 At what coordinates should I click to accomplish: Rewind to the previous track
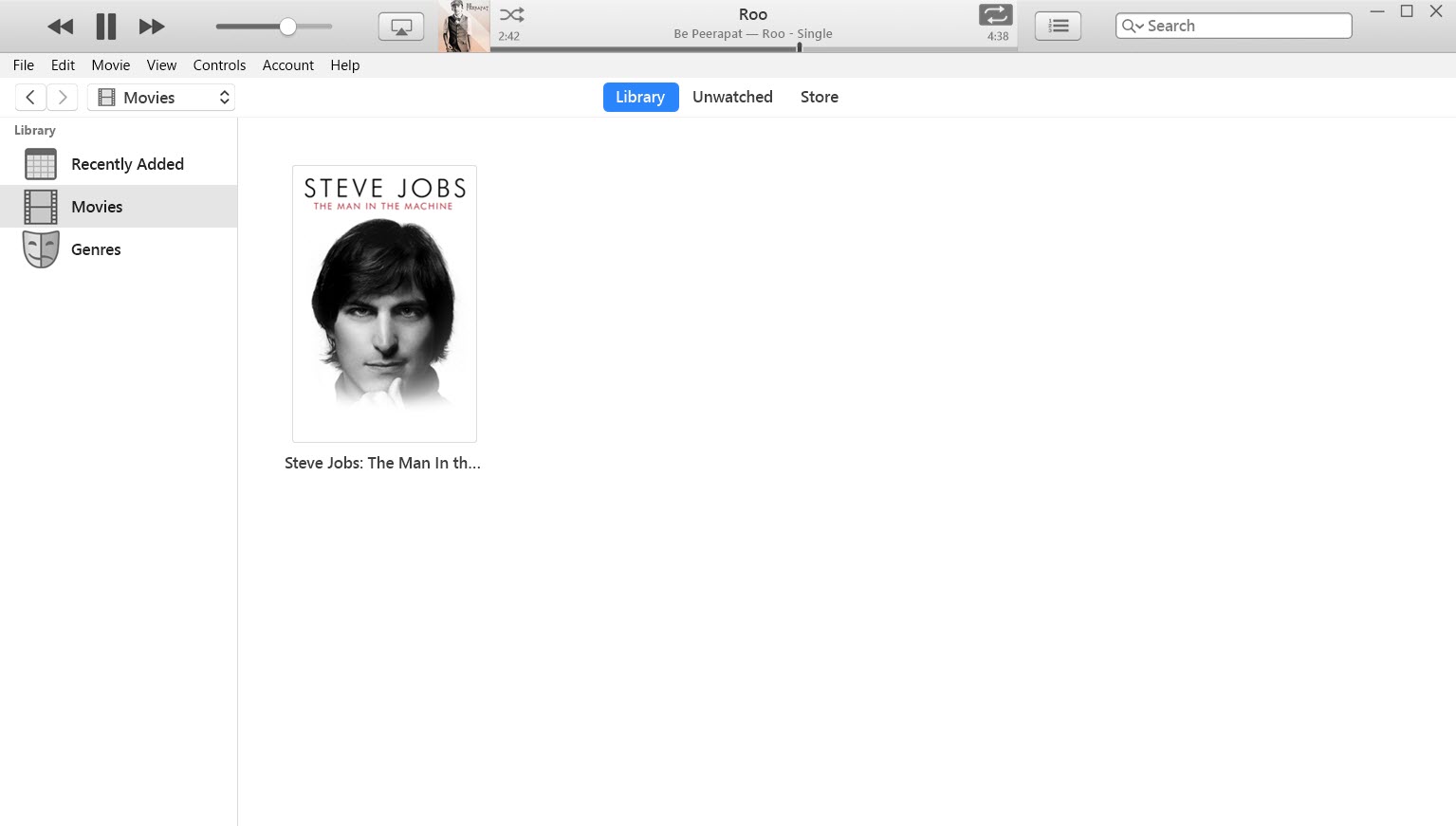pyautogui.click(x=60, y=26)
